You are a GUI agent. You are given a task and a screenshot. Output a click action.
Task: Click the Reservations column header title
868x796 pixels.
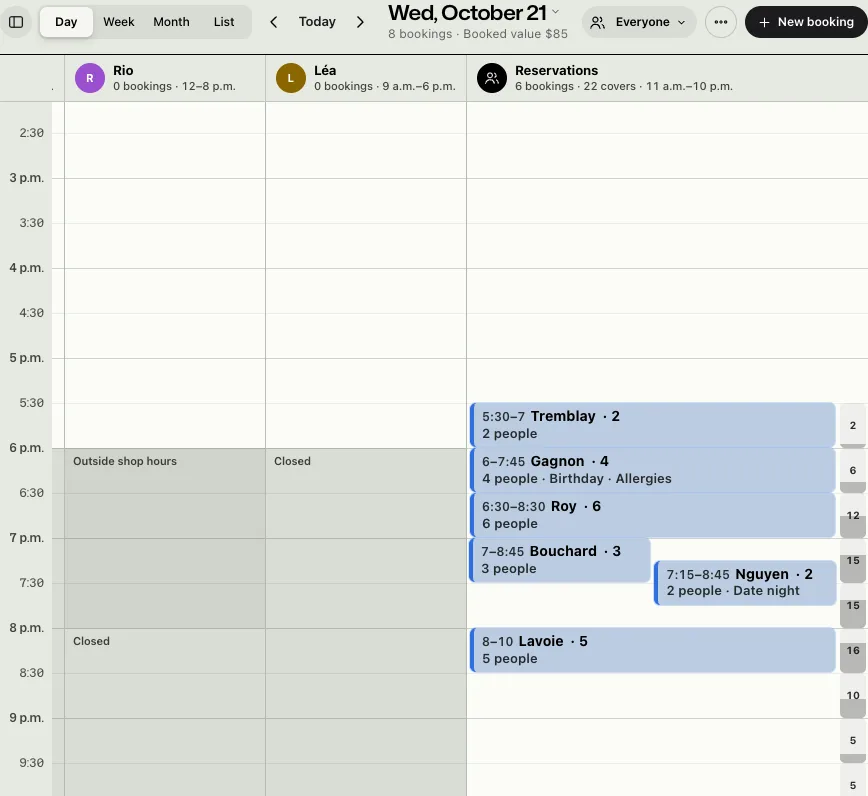556,70
